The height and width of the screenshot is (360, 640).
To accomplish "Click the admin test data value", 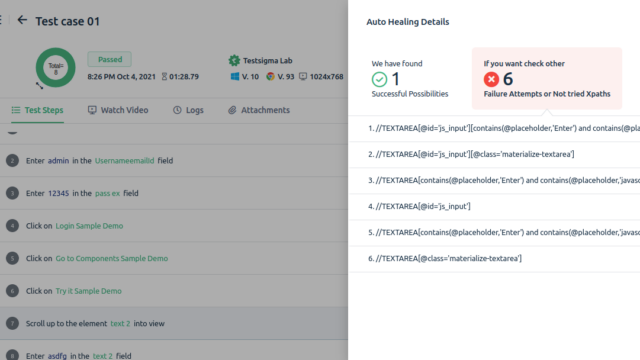I will [x=58, y=160].
